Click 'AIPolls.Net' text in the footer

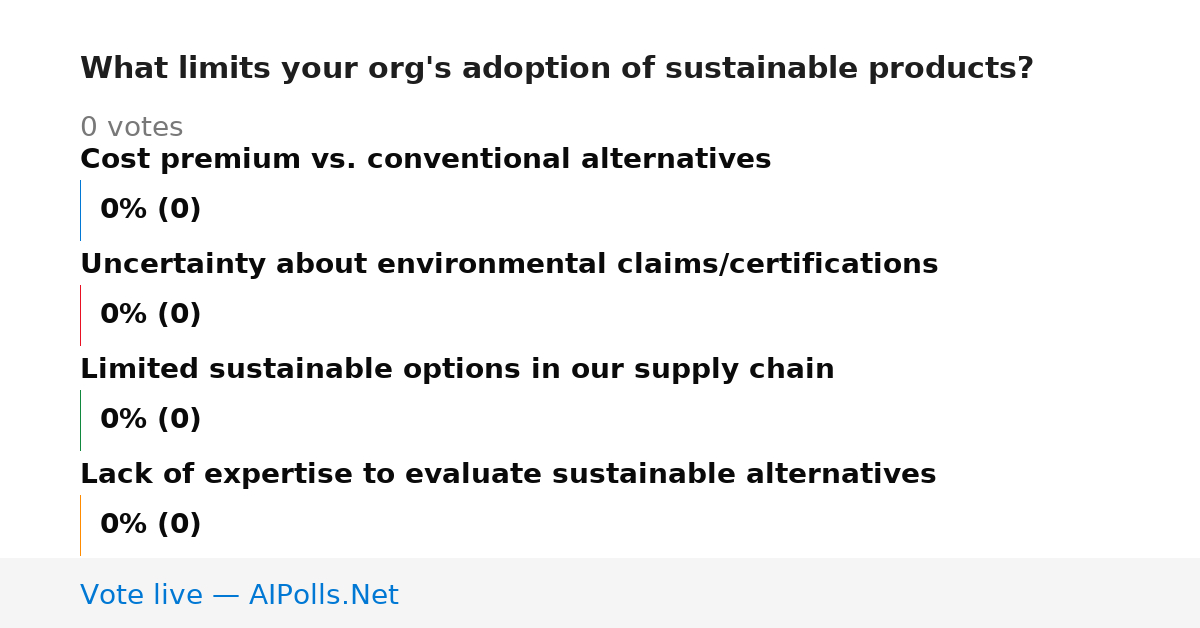click(323, 595)
